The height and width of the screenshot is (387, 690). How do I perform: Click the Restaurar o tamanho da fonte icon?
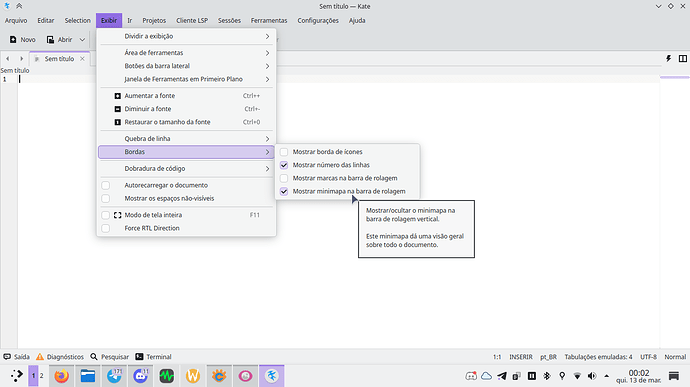[117, 122]
